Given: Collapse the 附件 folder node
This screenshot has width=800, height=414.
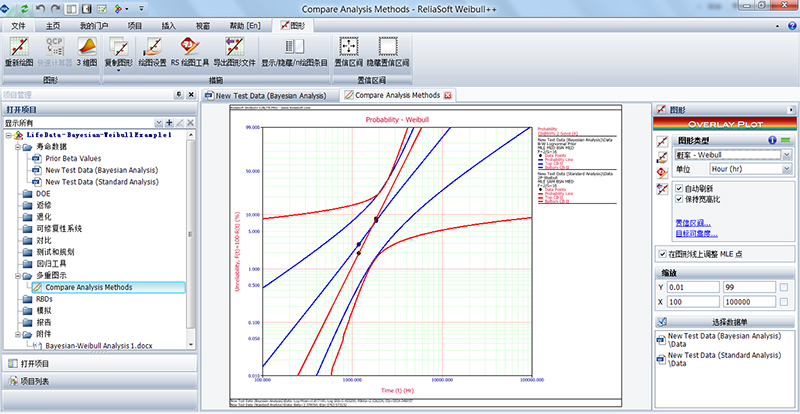Looking at the screenshot, I should coord(17,334).
